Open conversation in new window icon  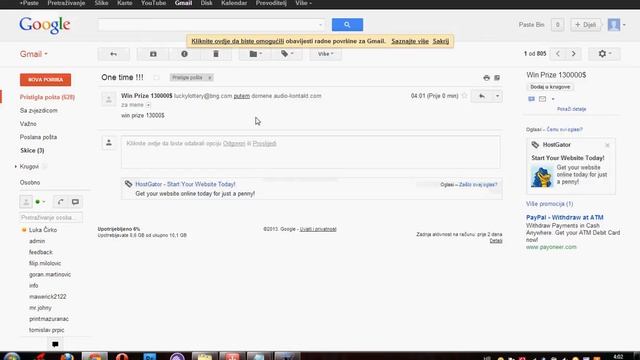(497, 78)
